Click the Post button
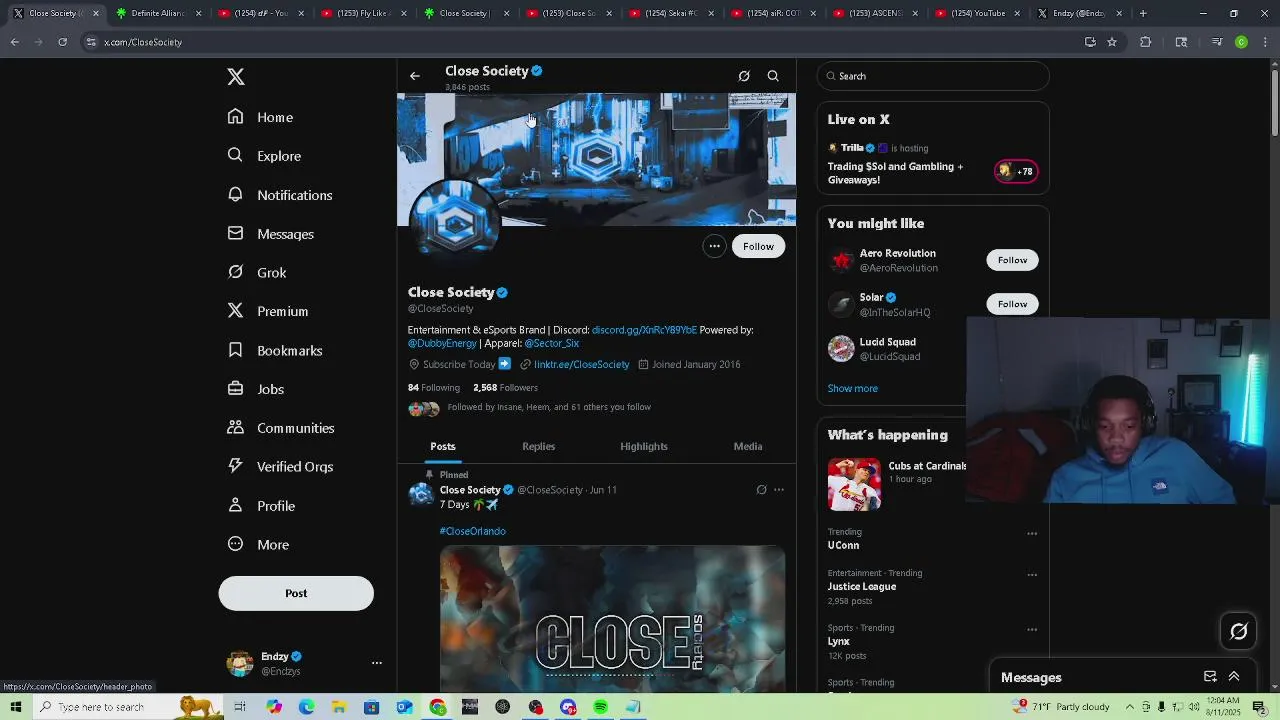This screenshot has height=720, width=1280. click(296, 593)
